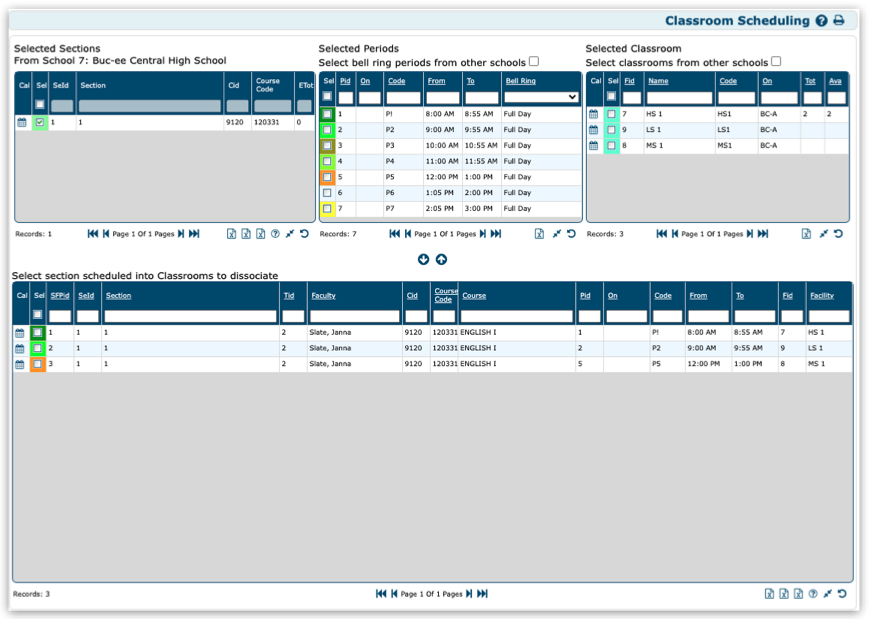This screenshot has width=871, height=619.
Task: Select the orange checkbox for SFPid 3 row
Action: 37,365
